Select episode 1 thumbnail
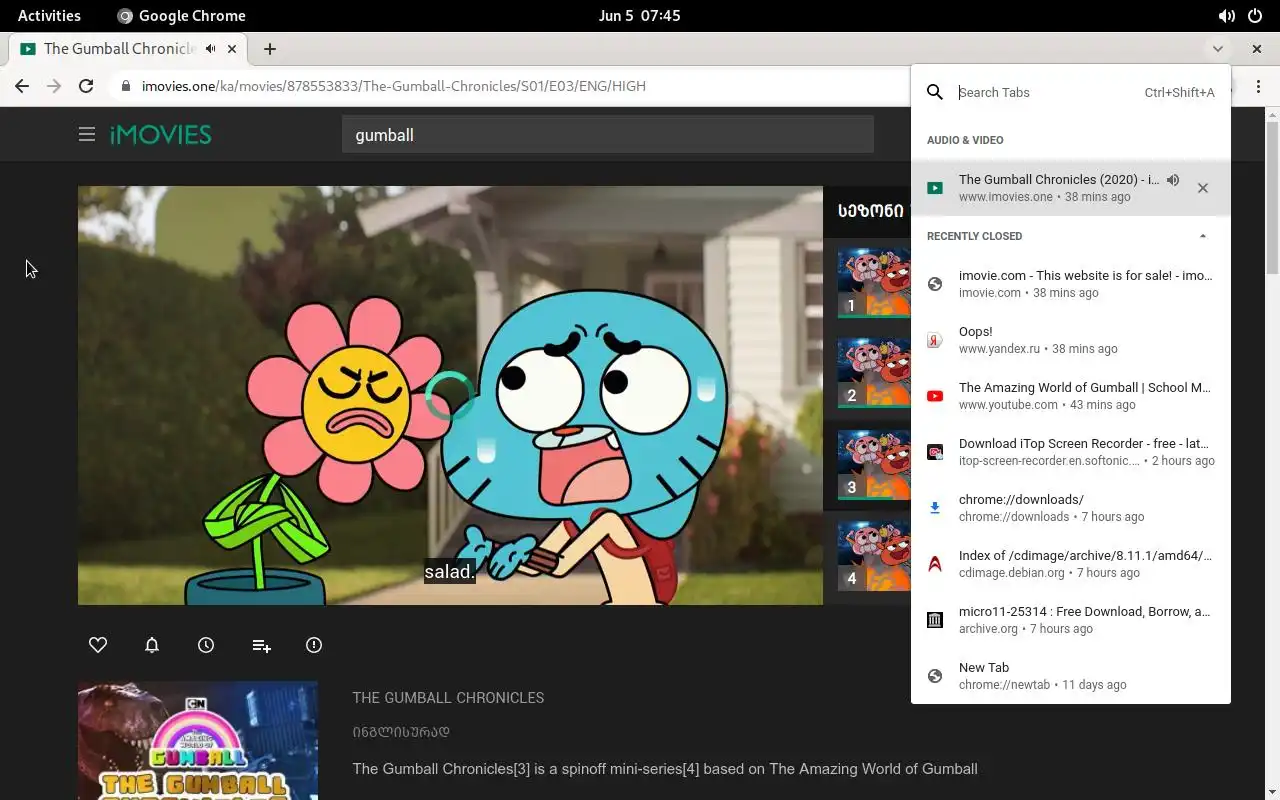1280x800 pixels. (x=874, y=283)
